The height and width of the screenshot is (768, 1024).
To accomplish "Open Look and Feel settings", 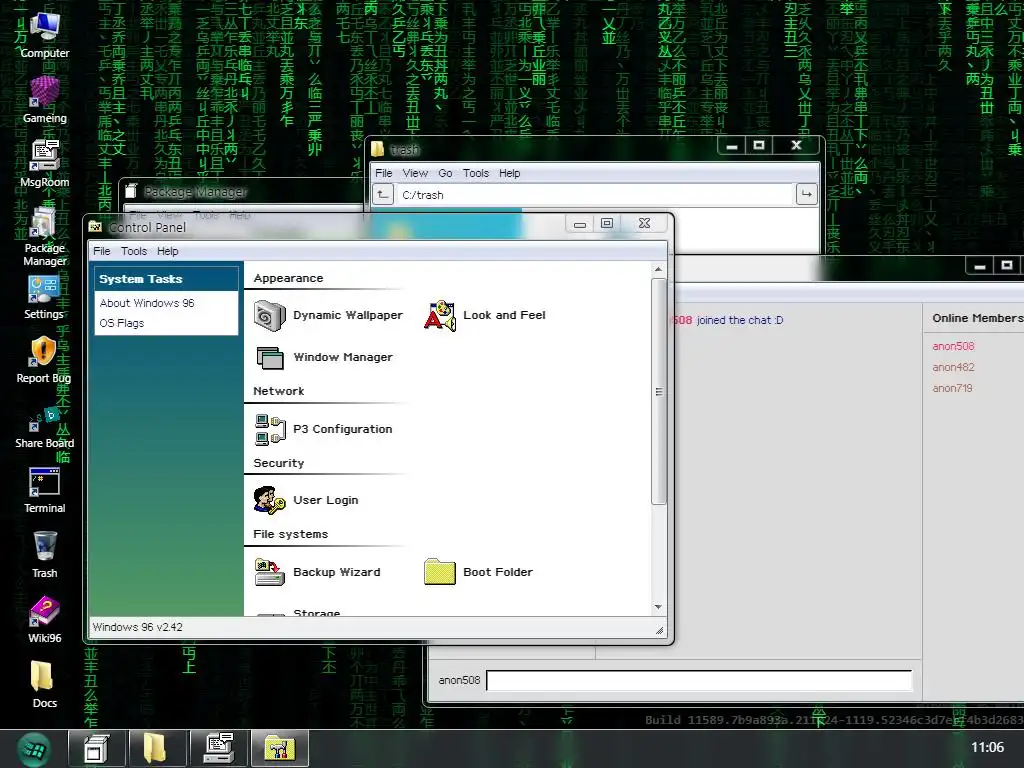I will 485,315.
